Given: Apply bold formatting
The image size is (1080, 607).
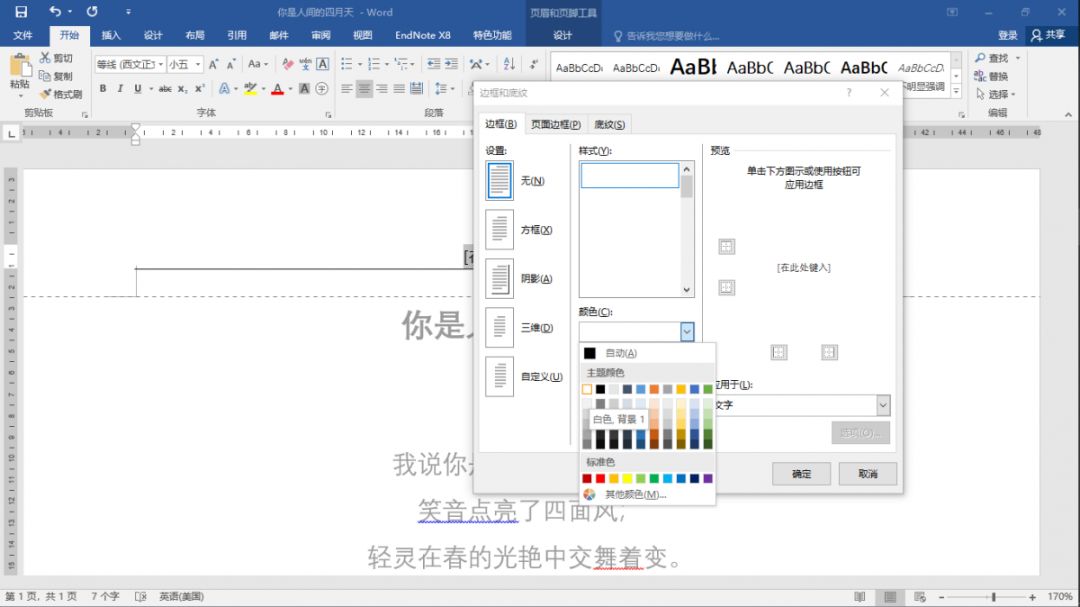Looking at the screenshot, I should point(103,89).
